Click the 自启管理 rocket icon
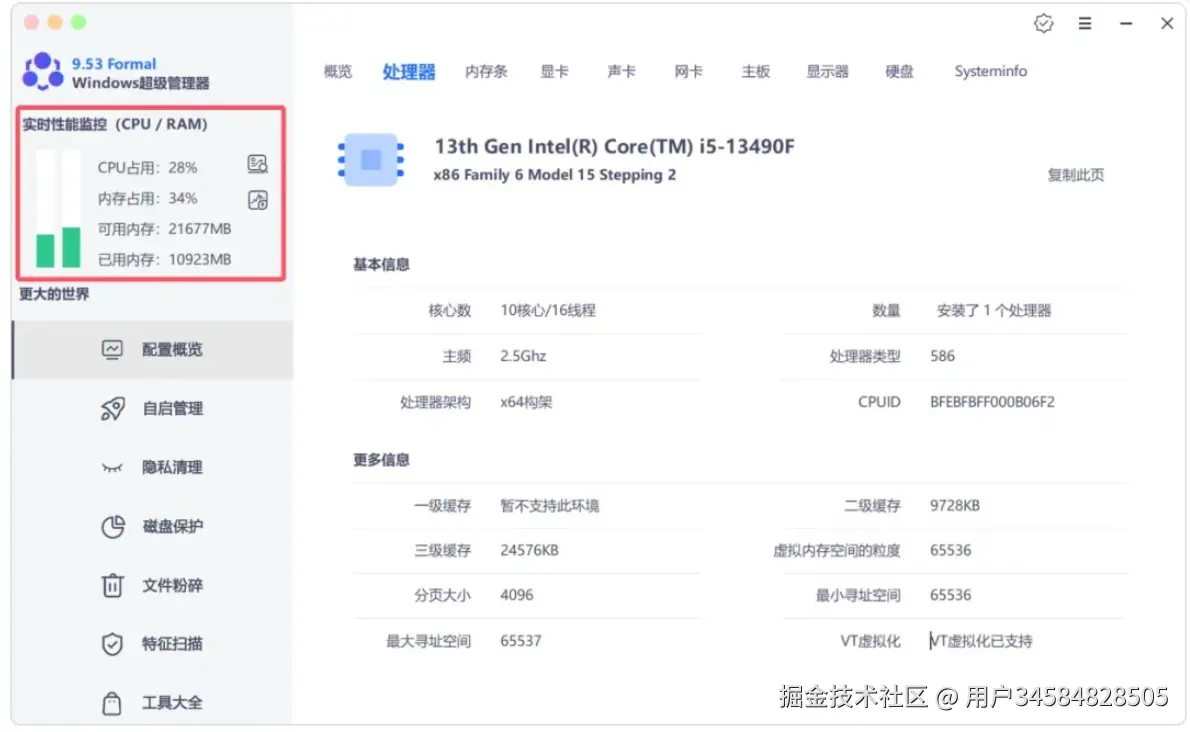Image resolution: width=1190 pixels, height=732 pixels. point(112,409)
